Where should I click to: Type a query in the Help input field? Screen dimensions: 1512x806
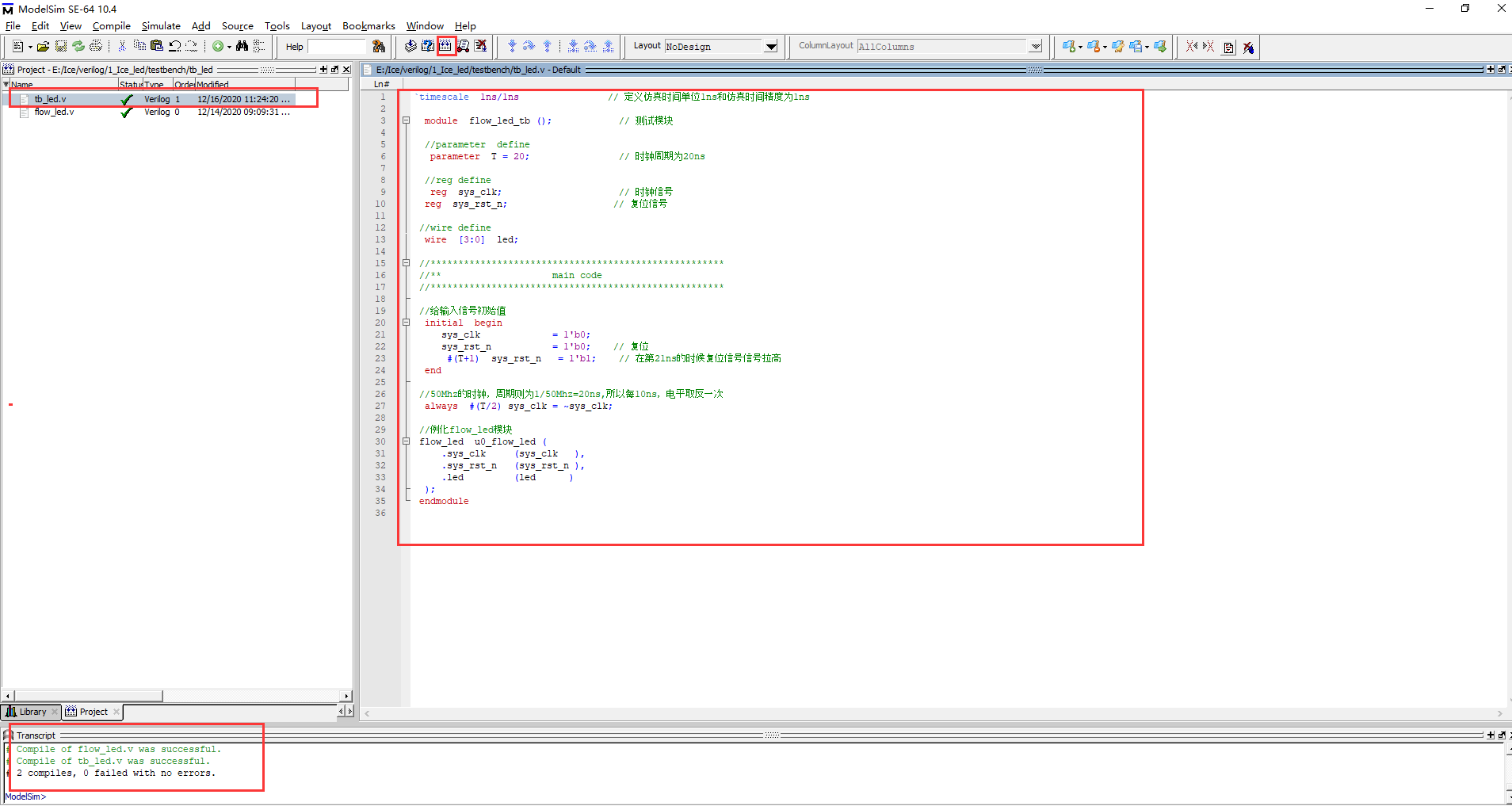tap(337, 46)
